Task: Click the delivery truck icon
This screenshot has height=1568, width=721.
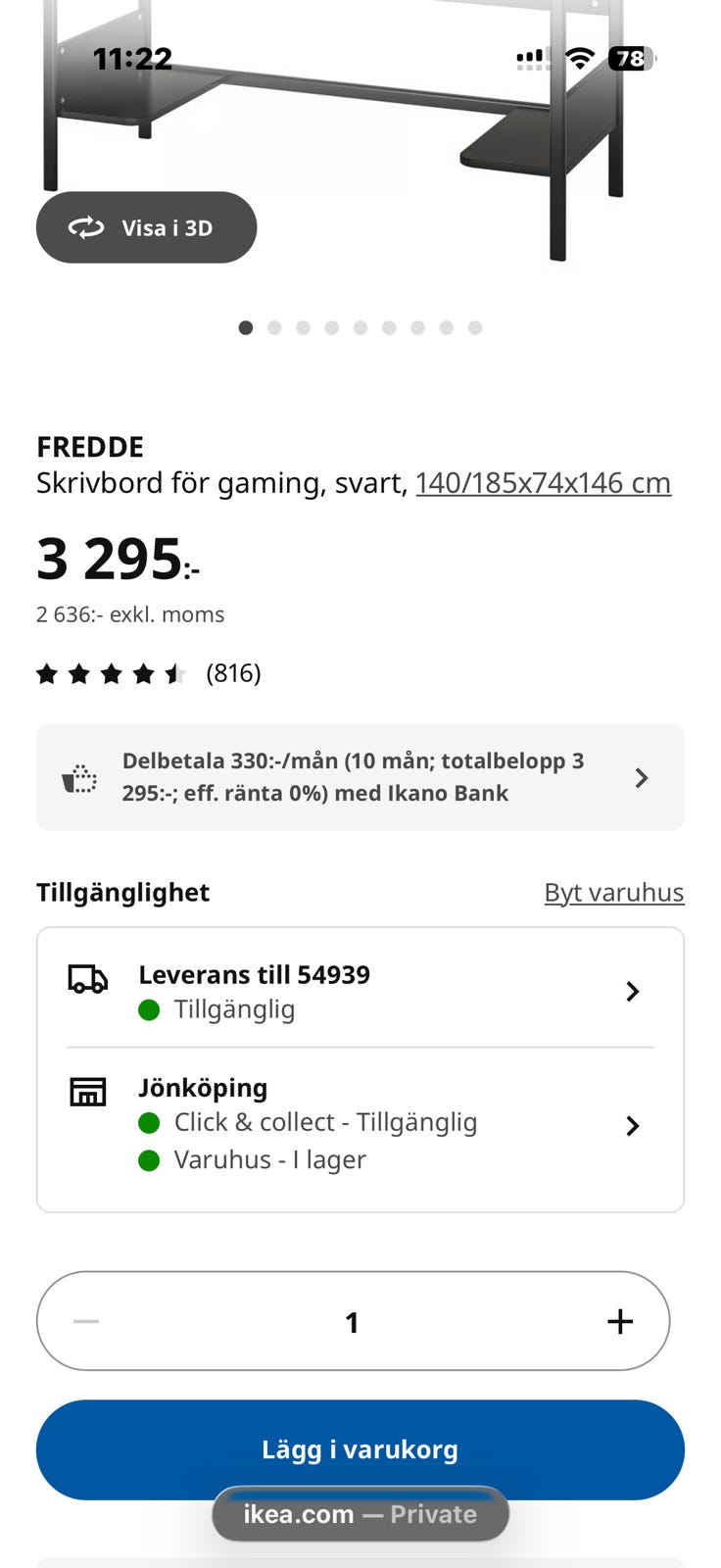Action: click(87, 979)
